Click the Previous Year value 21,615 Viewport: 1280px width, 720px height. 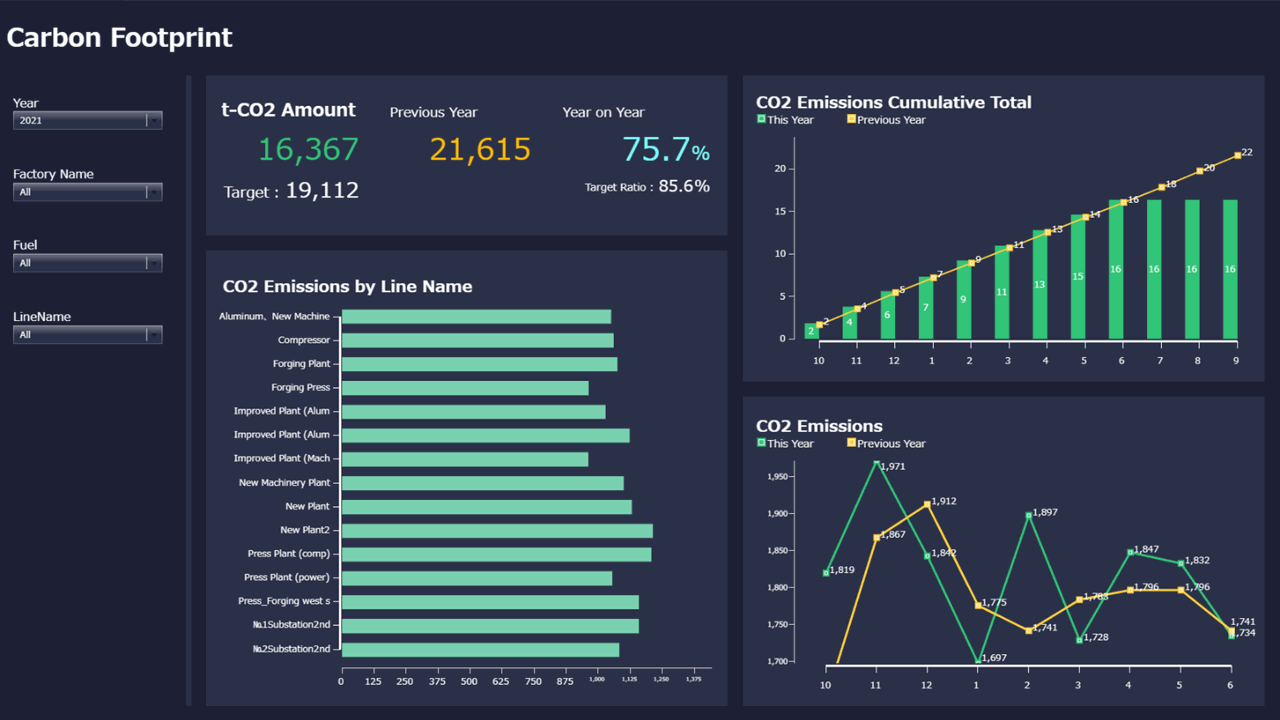click(480, 150)
